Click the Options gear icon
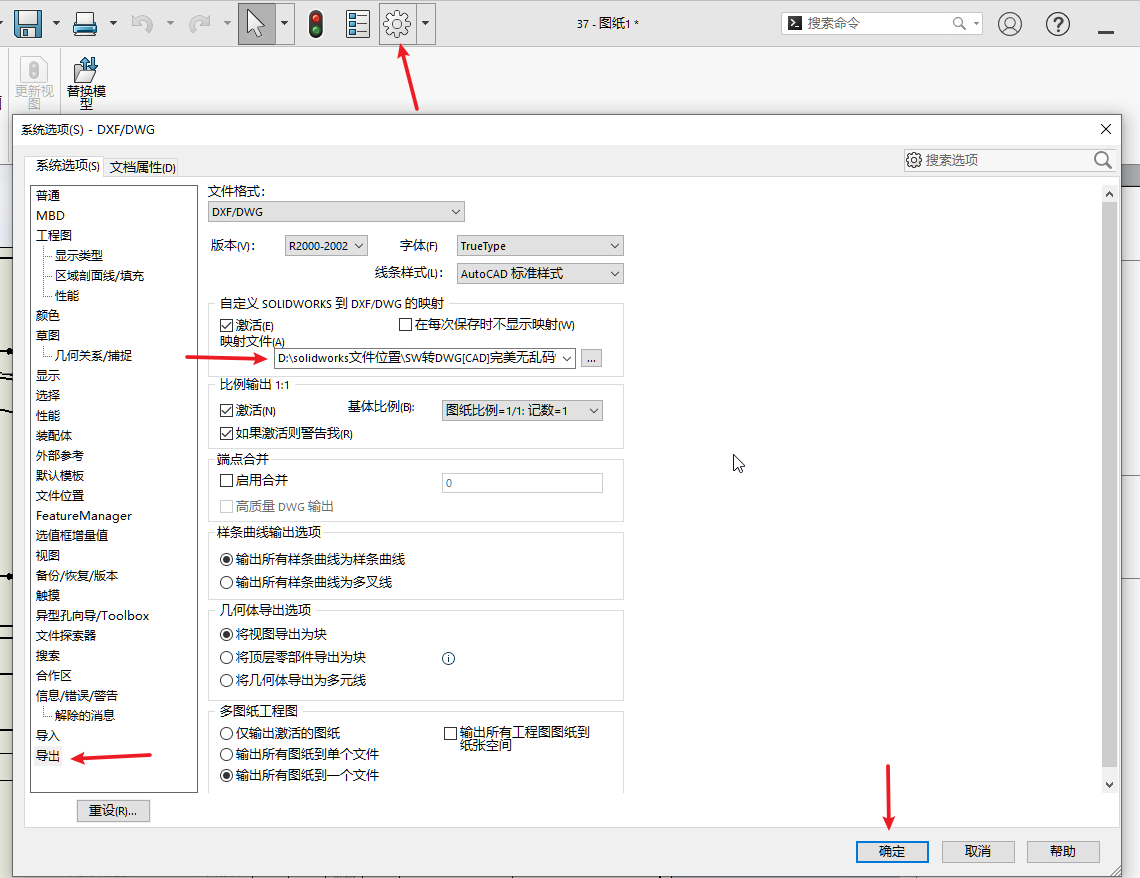This screenshot has width=1140, height=878. 397,24
